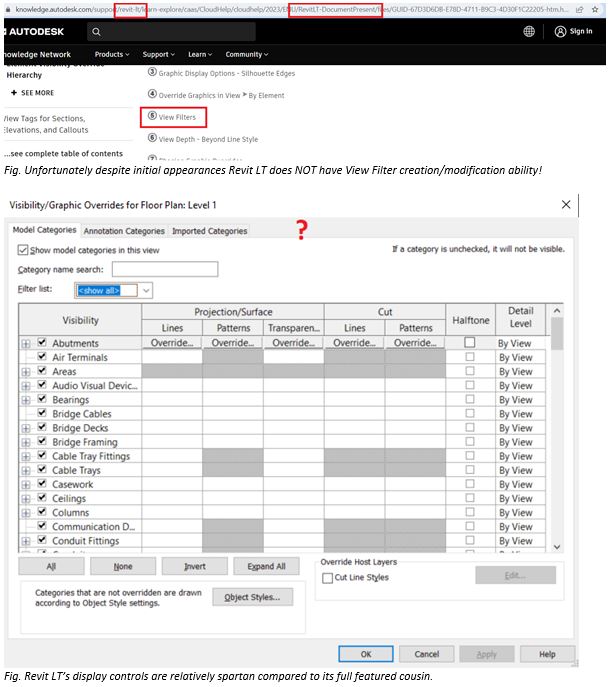
Task: Expand the Areas category
Action: [x=26, y=372]
